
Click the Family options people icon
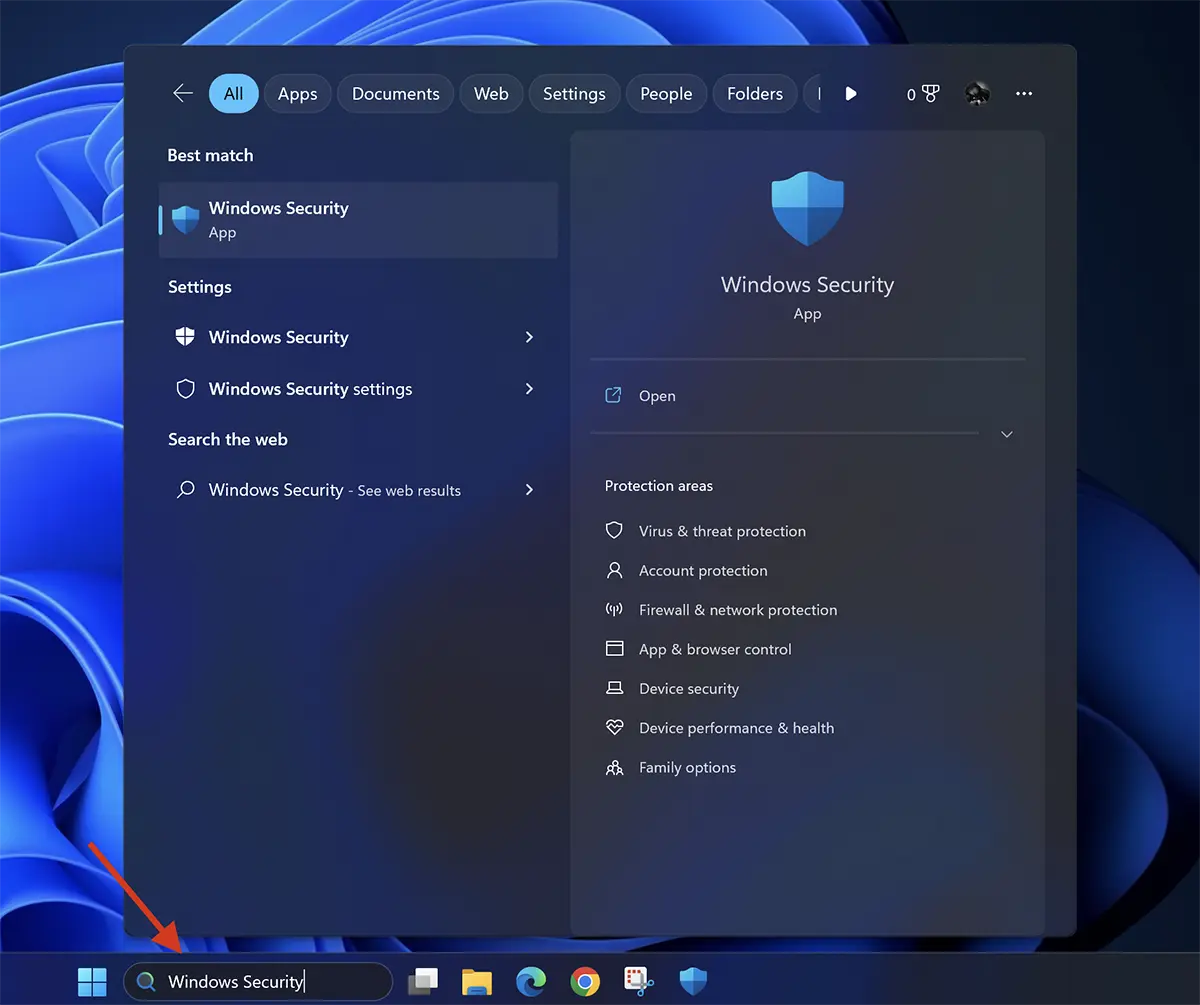[615, 768]
